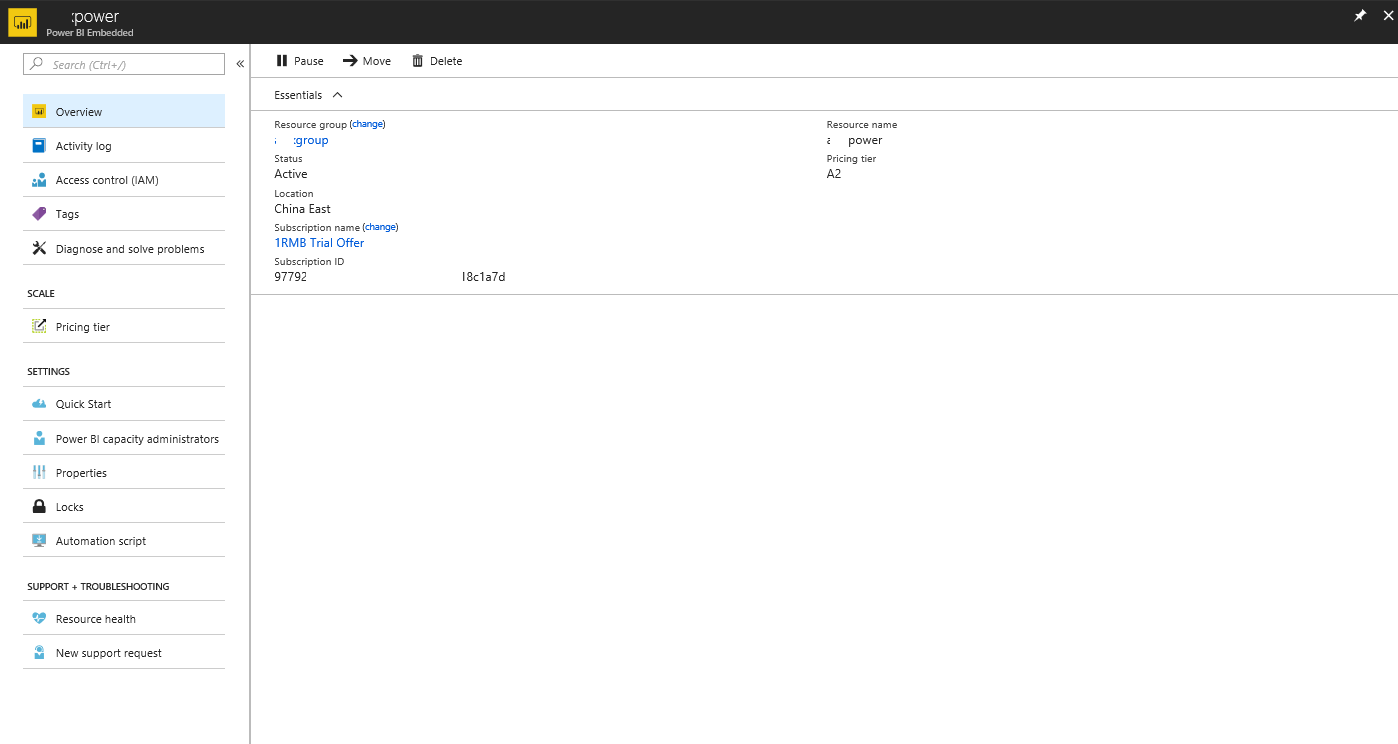Open Quick Start cloud icon

[39, 404]
